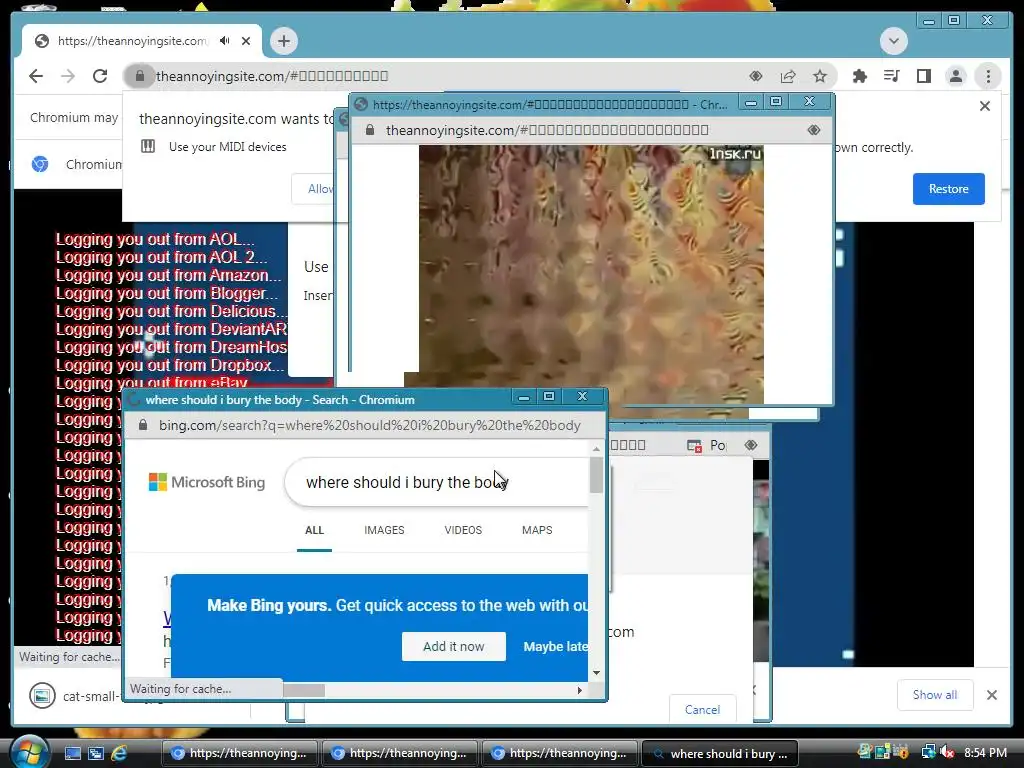Click the eye icon in back popup window
The height and width of the screenshot is (768, 1024).
tap(750, 445)
